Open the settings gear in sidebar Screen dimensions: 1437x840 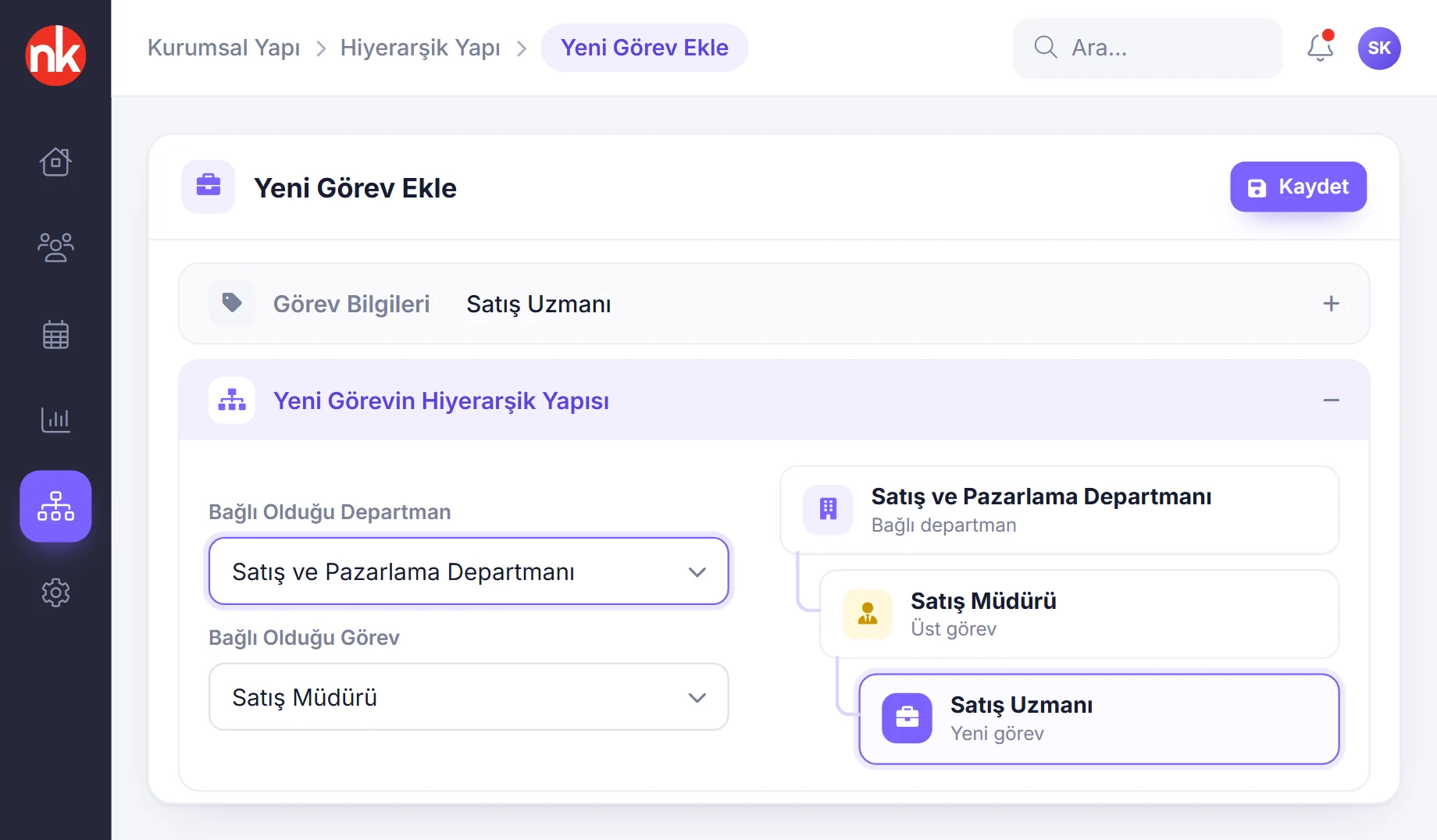click(x=55, y=593)
